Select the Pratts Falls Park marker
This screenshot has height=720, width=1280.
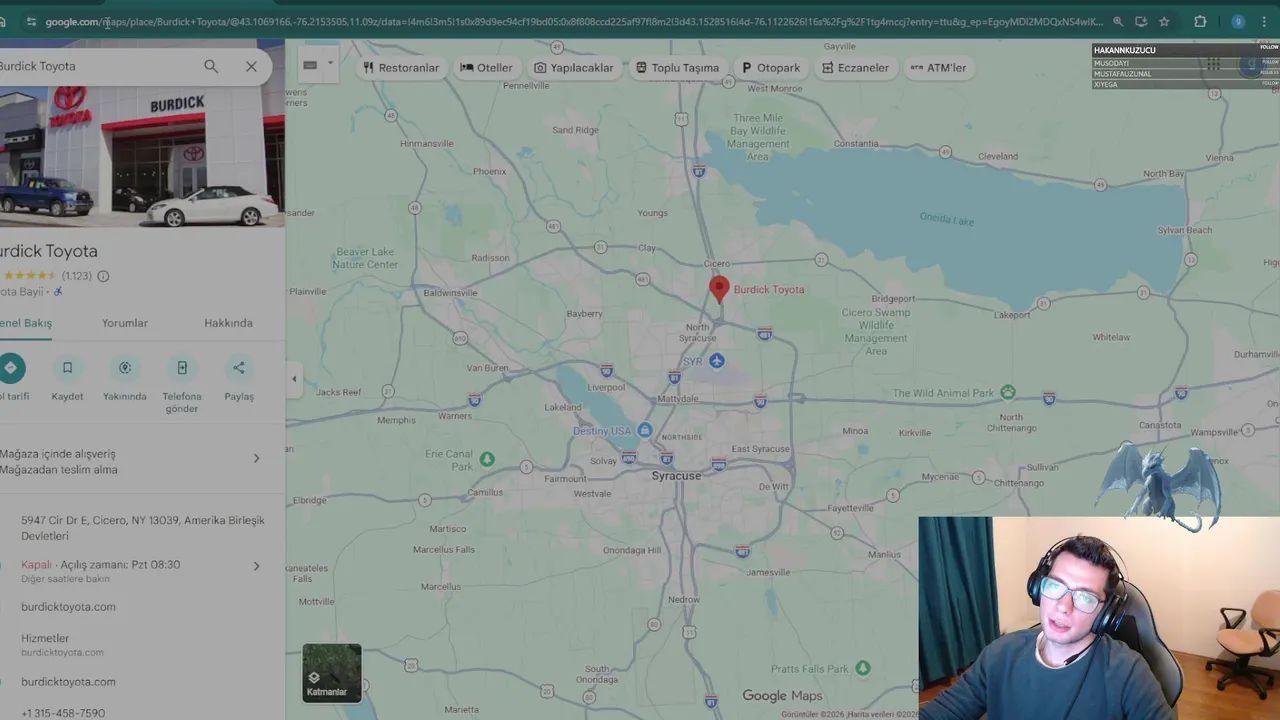coord(863,668)
